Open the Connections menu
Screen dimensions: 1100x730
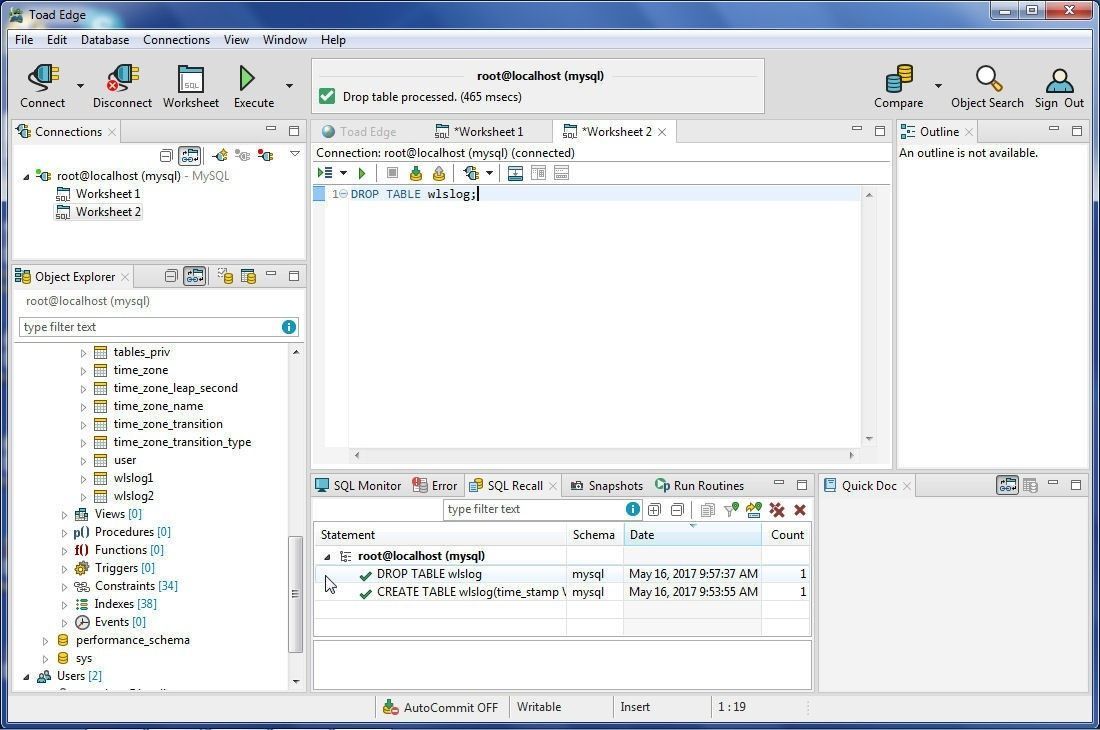tap(176, 40)
